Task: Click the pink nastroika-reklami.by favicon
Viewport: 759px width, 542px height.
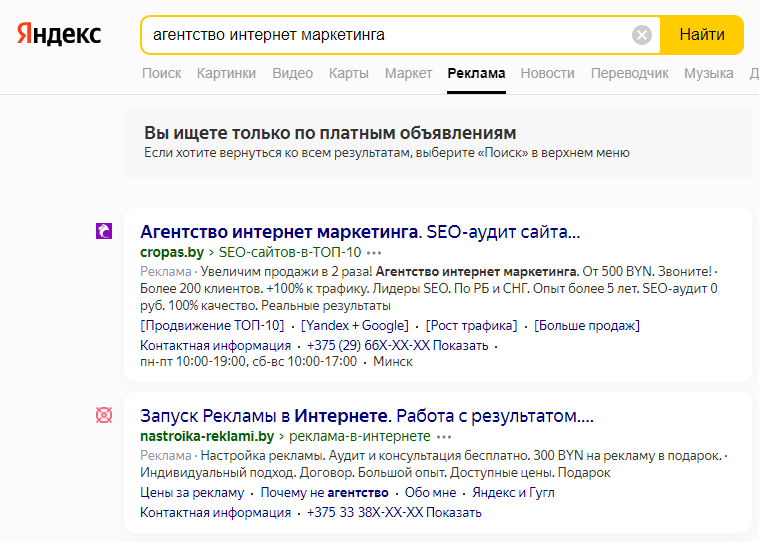Action: point(104,415)
